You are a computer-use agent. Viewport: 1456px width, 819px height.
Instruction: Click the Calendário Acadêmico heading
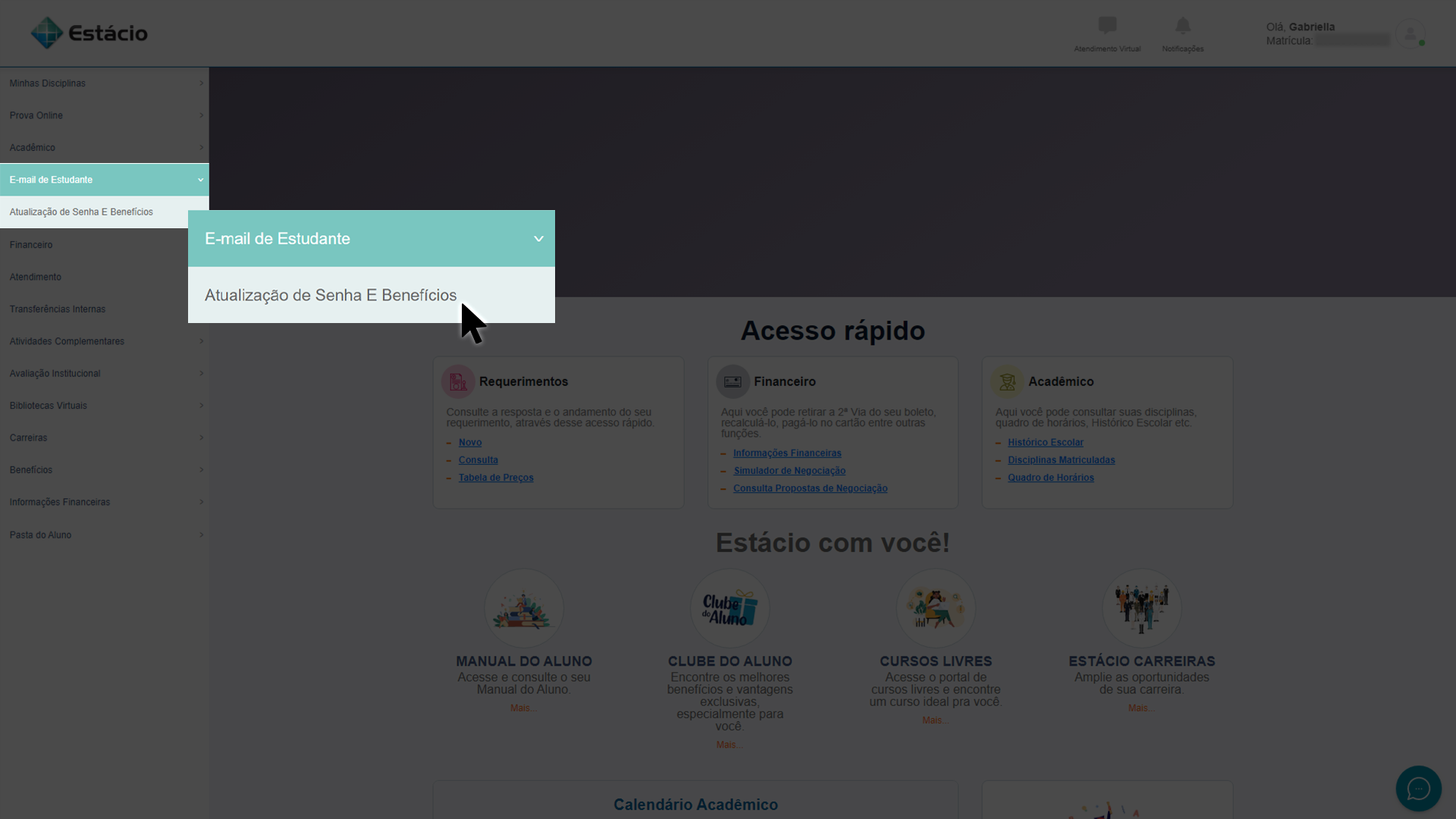pos(695,805)
